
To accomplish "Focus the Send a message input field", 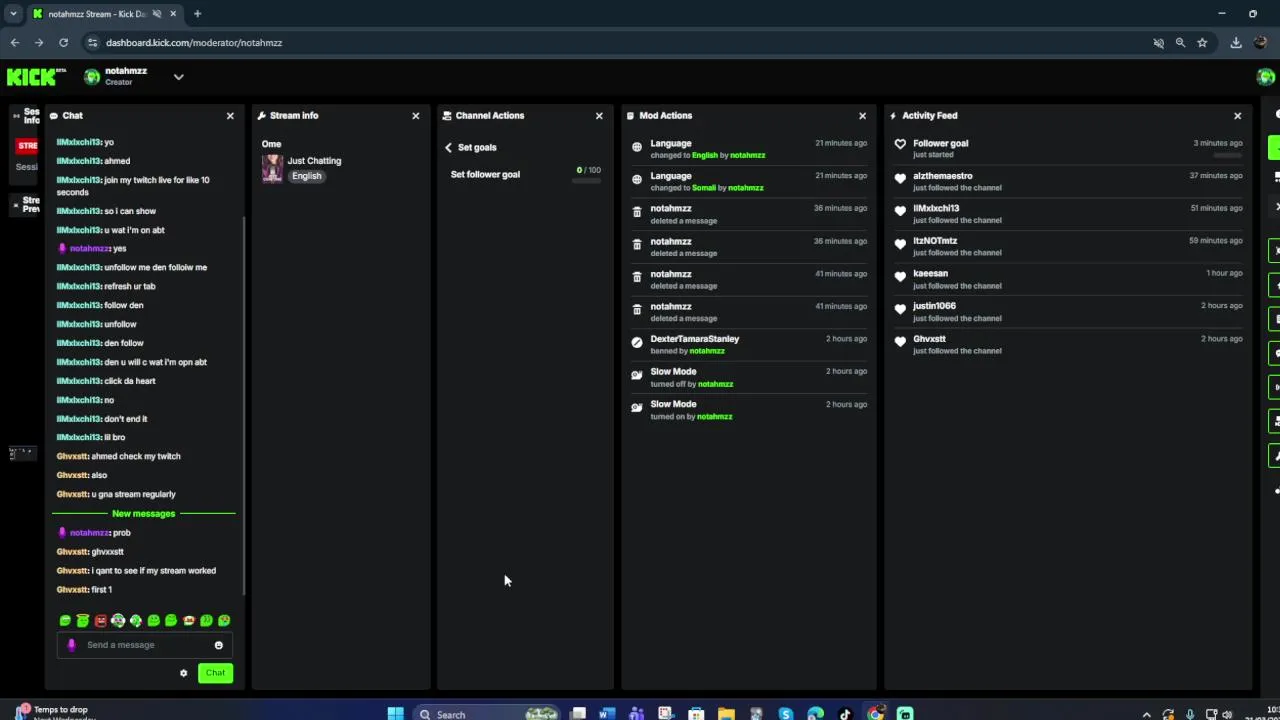I will (x=145, y=645).
